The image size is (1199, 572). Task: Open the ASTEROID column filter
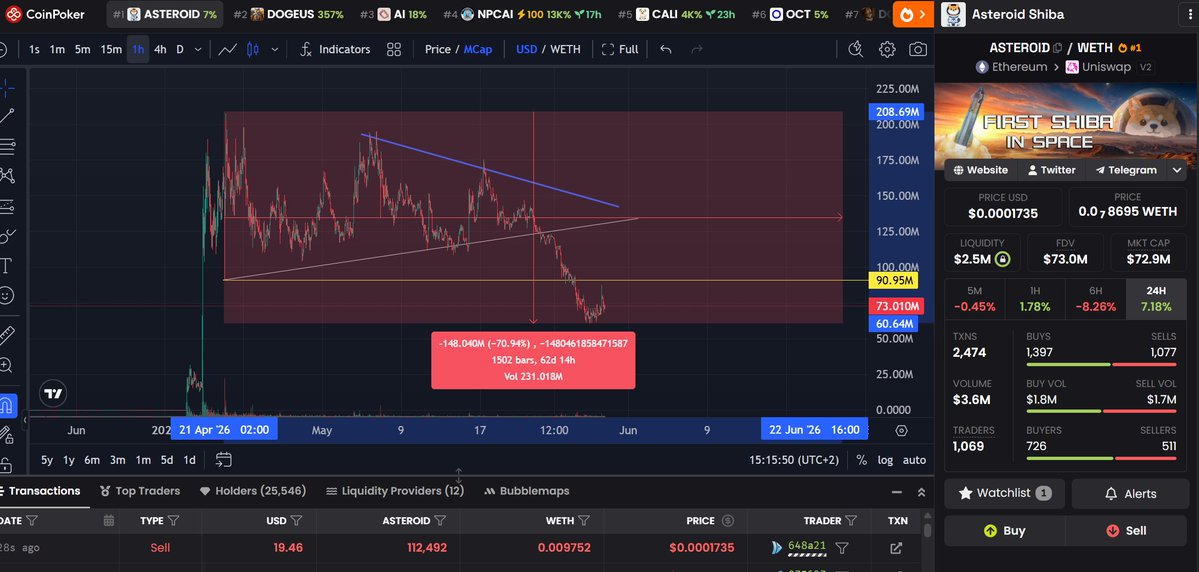440,521
